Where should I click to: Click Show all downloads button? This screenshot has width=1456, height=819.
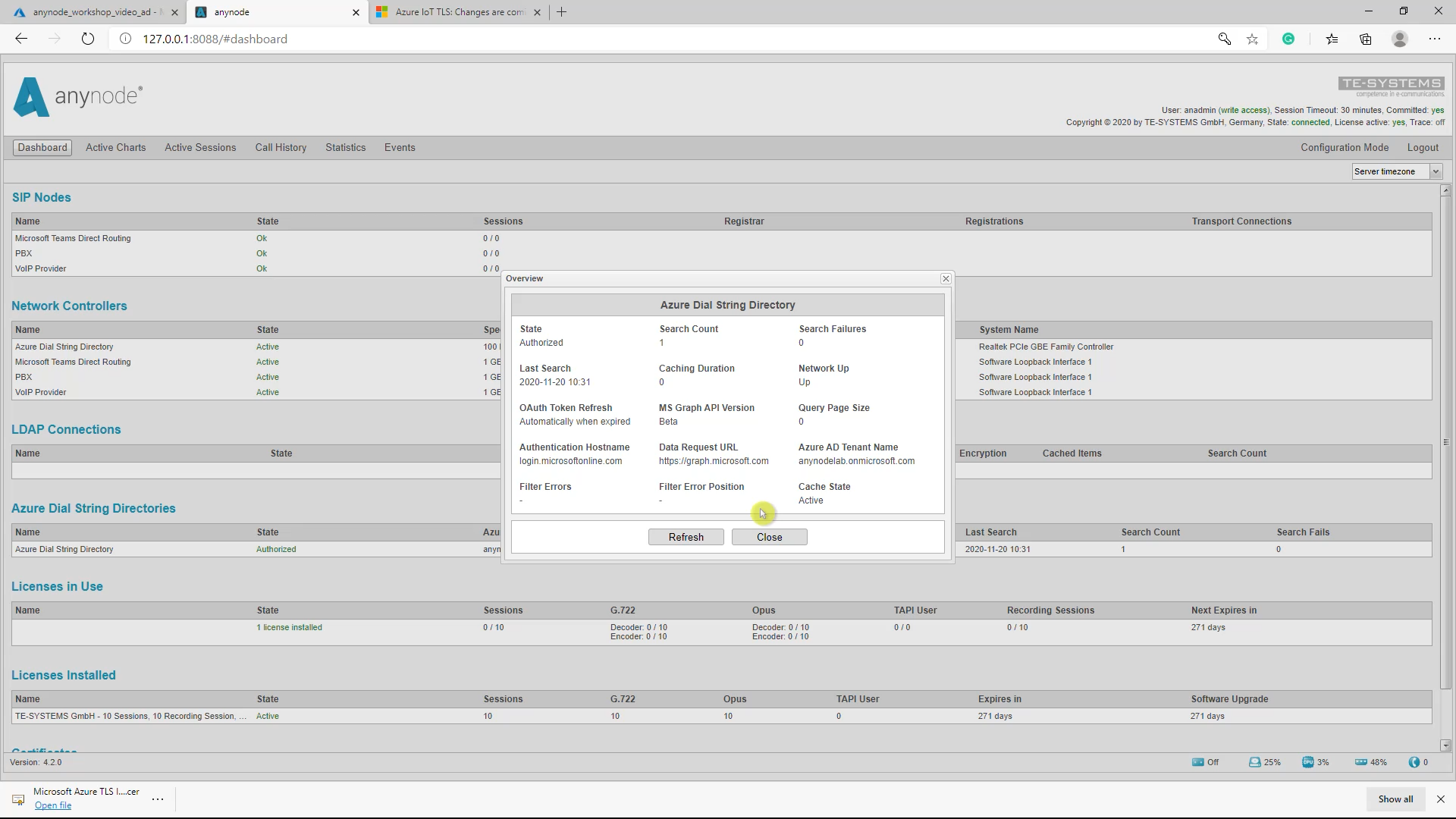click(1395, 799)
